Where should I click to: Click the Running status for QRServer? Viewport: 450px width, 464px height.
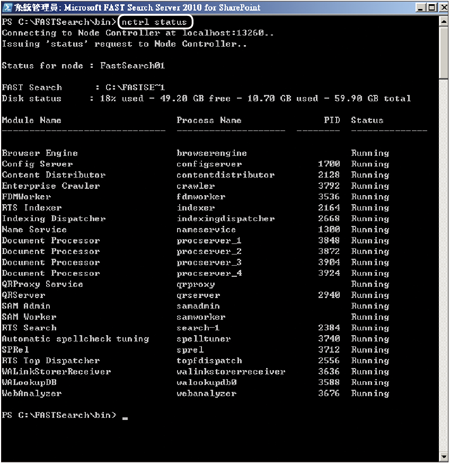tap(370, 295)
